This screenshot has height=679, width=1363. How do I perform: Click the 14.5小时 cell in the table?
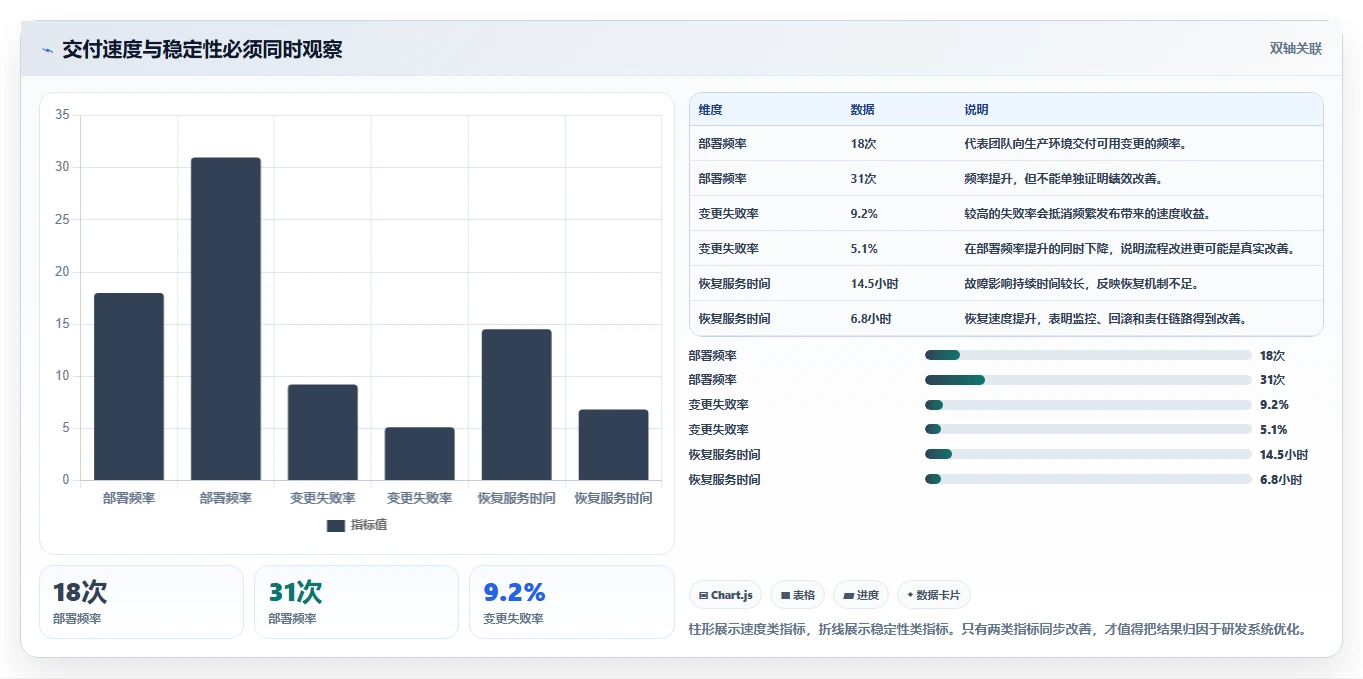[875, 284]
